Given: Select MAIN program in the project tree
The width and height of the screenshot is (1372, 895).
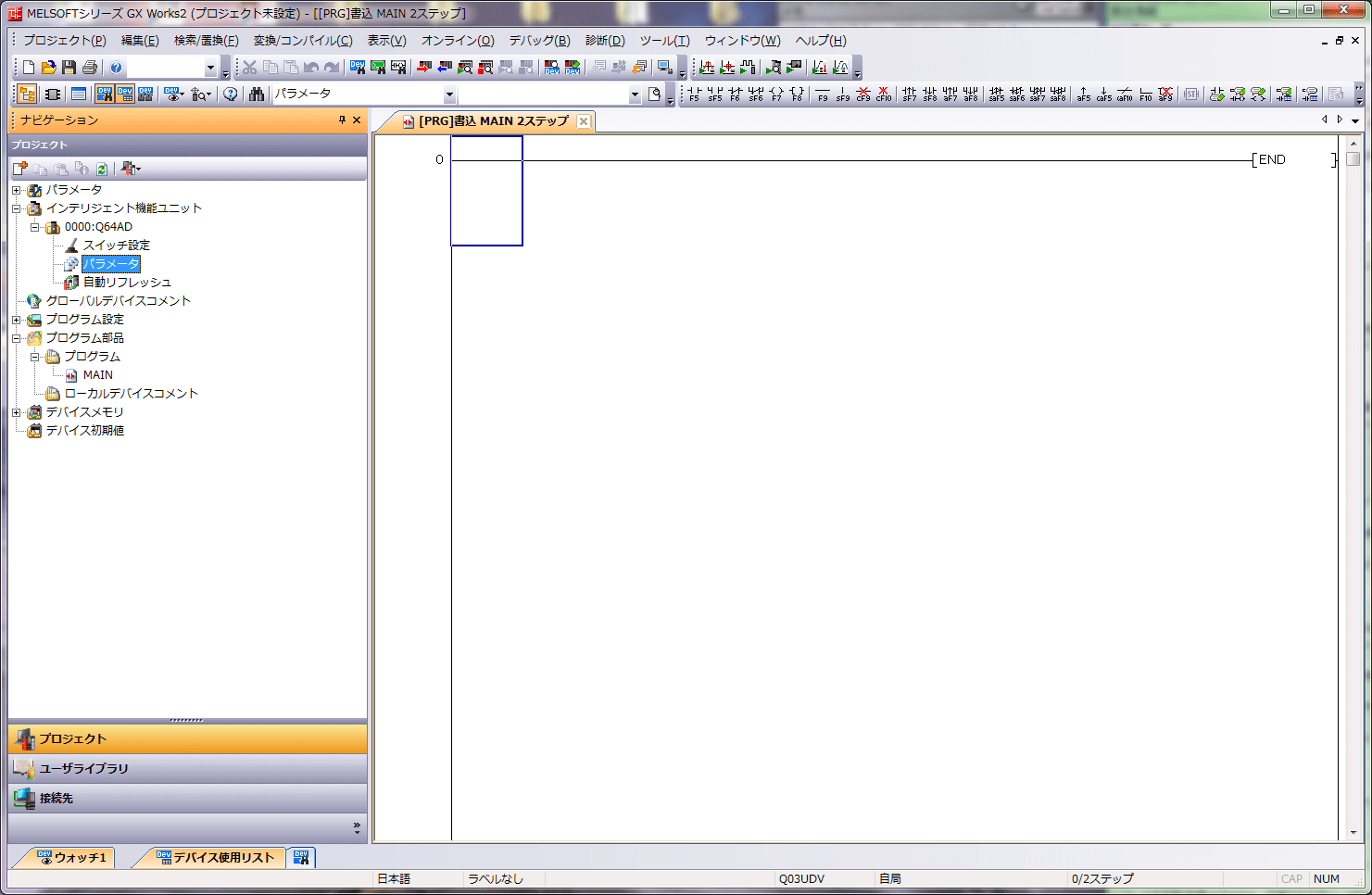Looking at the screenshot, I should [x=97, y=375].
